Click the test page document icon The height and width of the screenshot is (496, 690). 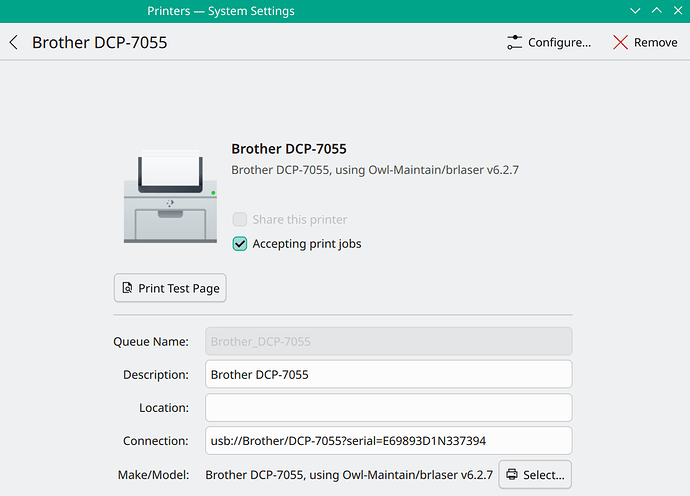pyautogui.click(x=127, y=288)
